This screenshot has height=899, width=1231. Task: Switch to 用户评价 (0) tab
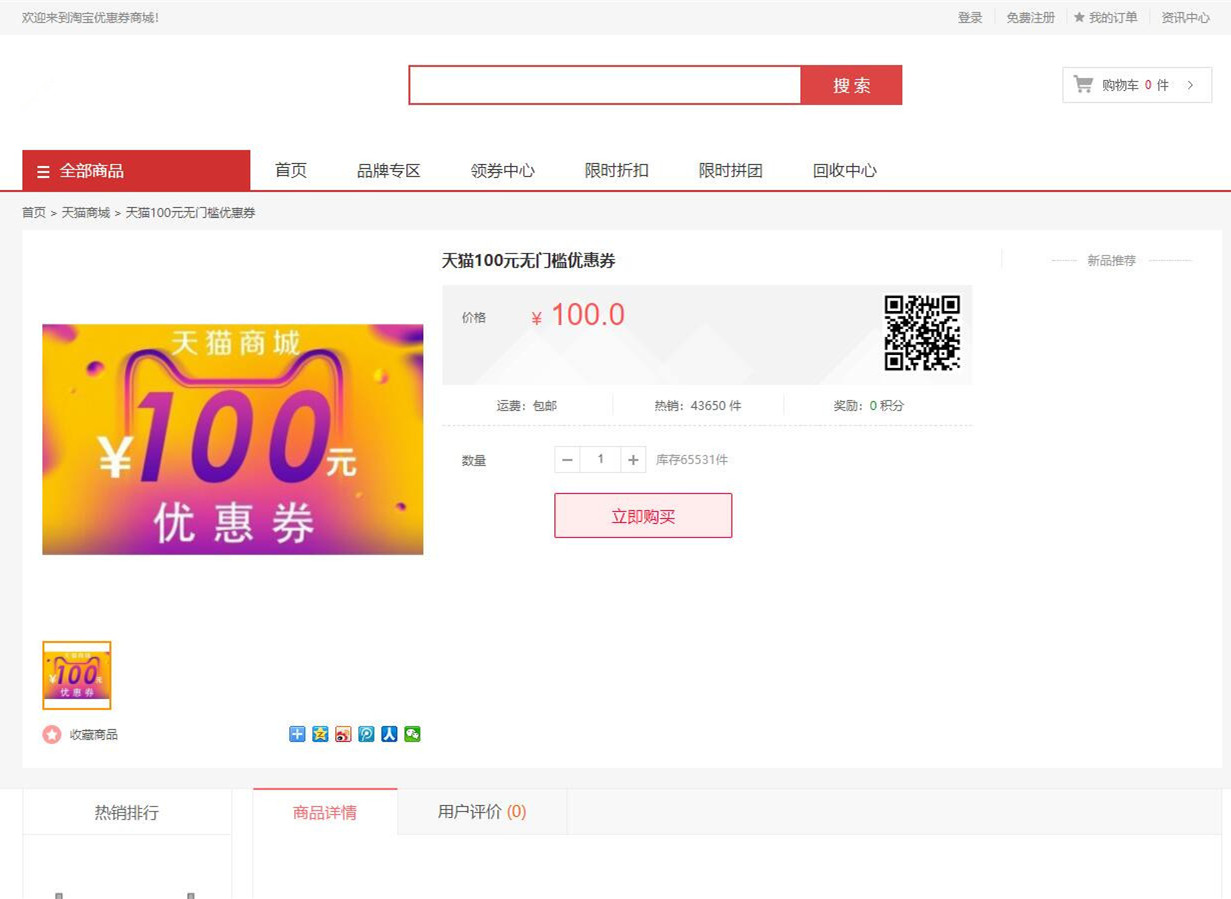[482, 812]
